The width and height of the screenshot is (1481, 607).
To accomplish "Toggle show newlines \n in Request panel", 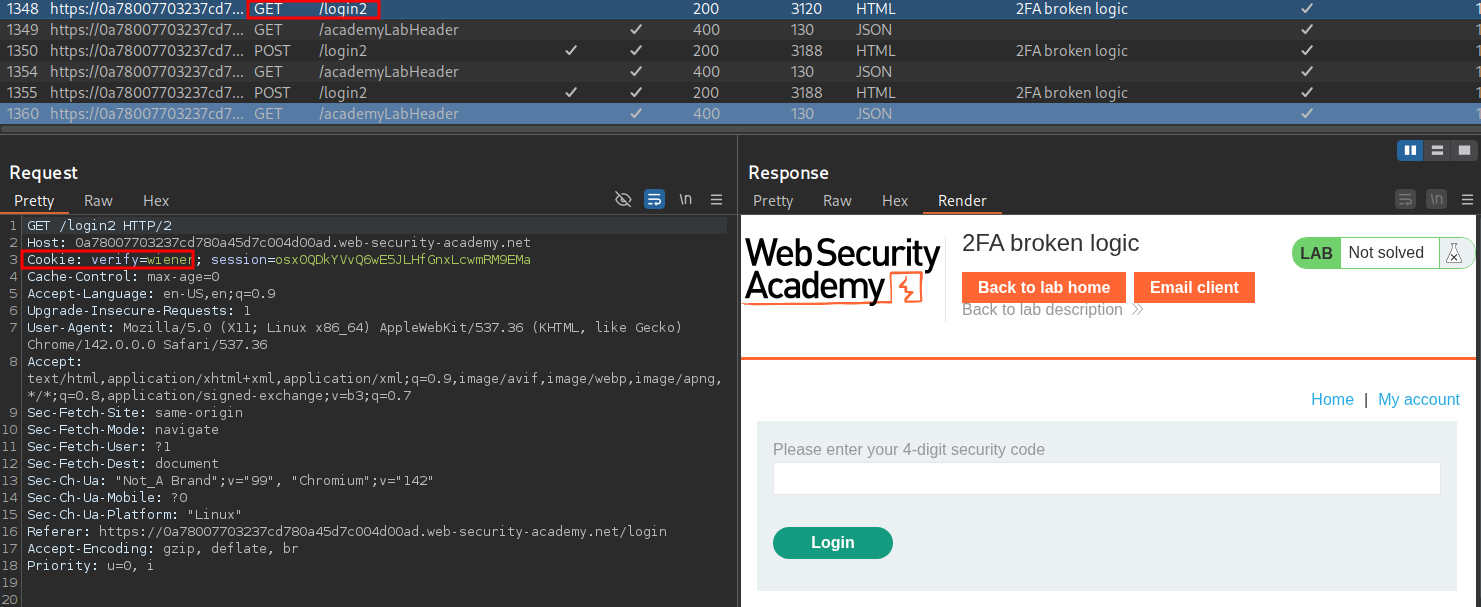I will (685, 200).
